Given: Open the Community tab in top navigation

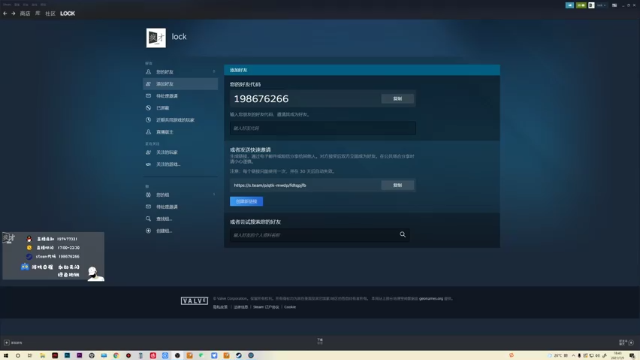Looking at the screenshot, I should [x=50, y=13].
